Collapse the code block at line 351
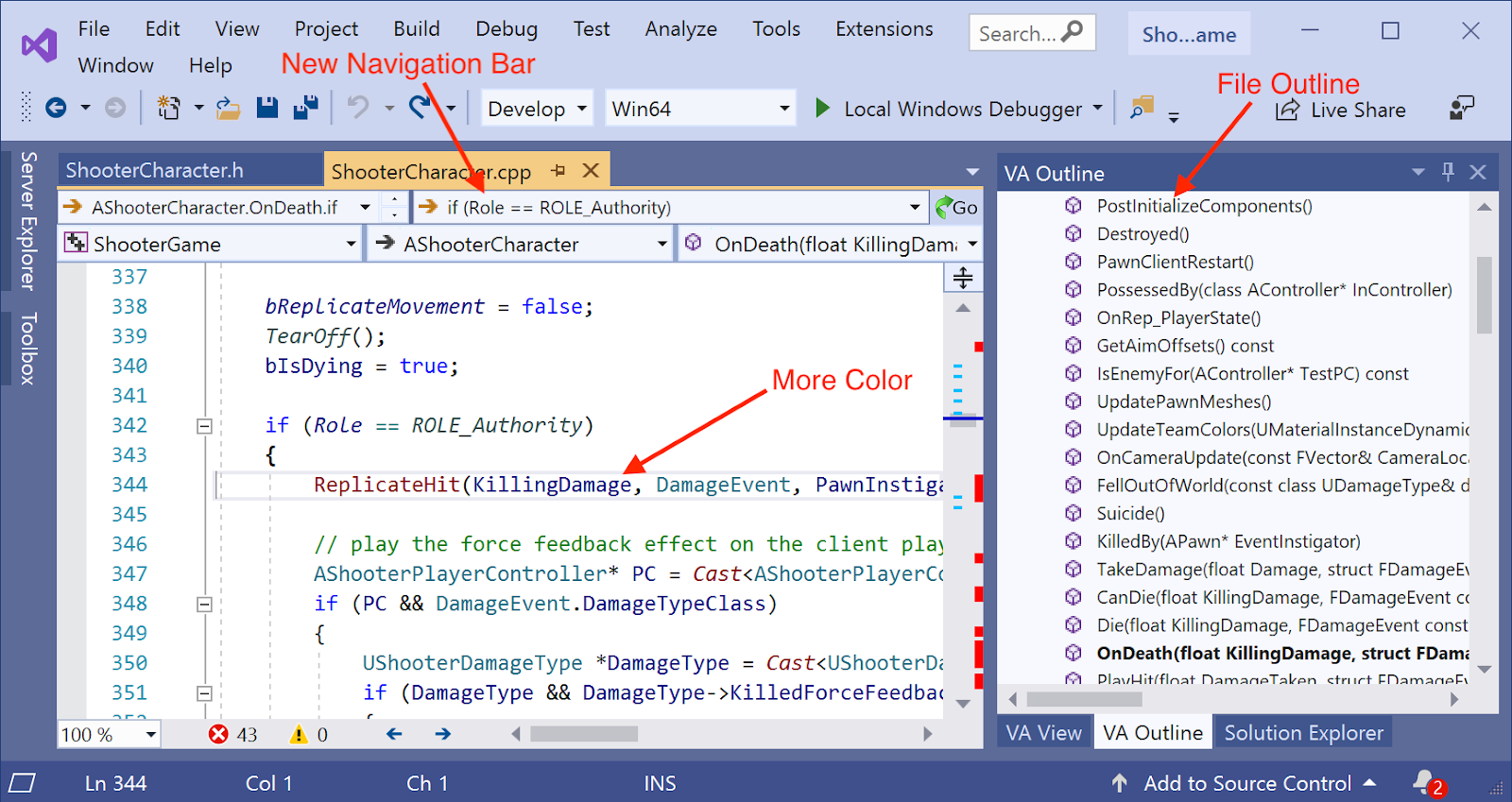Screen dimensions: 1512x802 click(x=204, y=693)
